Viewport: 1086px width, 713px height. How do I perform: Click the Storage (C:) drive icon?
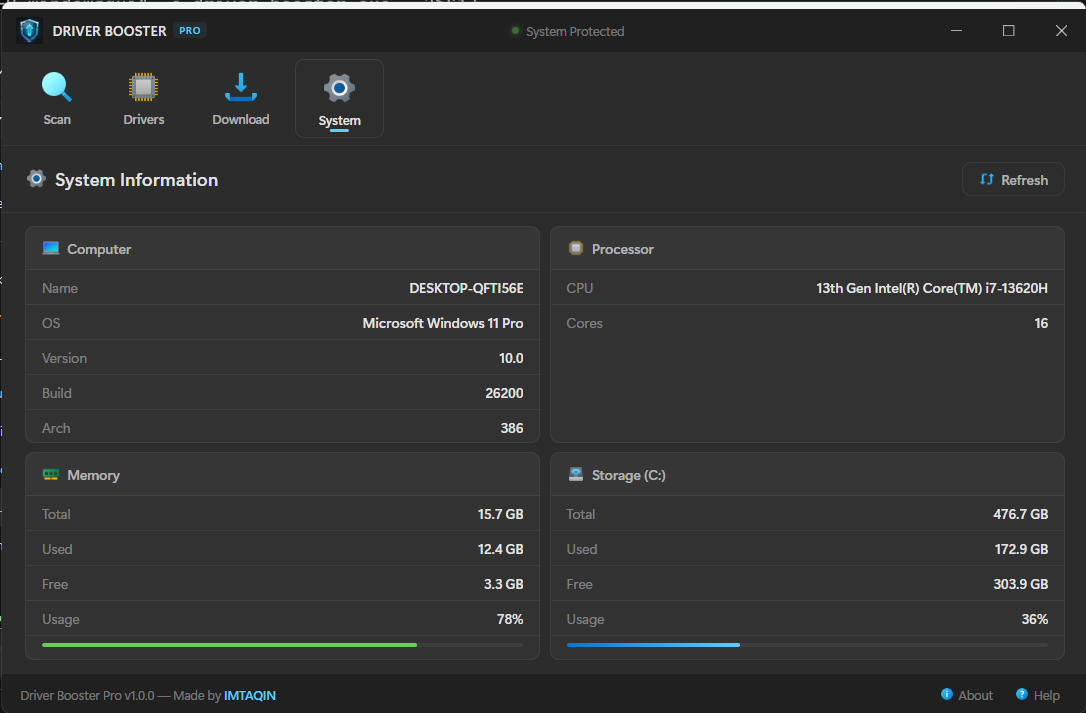576,475
